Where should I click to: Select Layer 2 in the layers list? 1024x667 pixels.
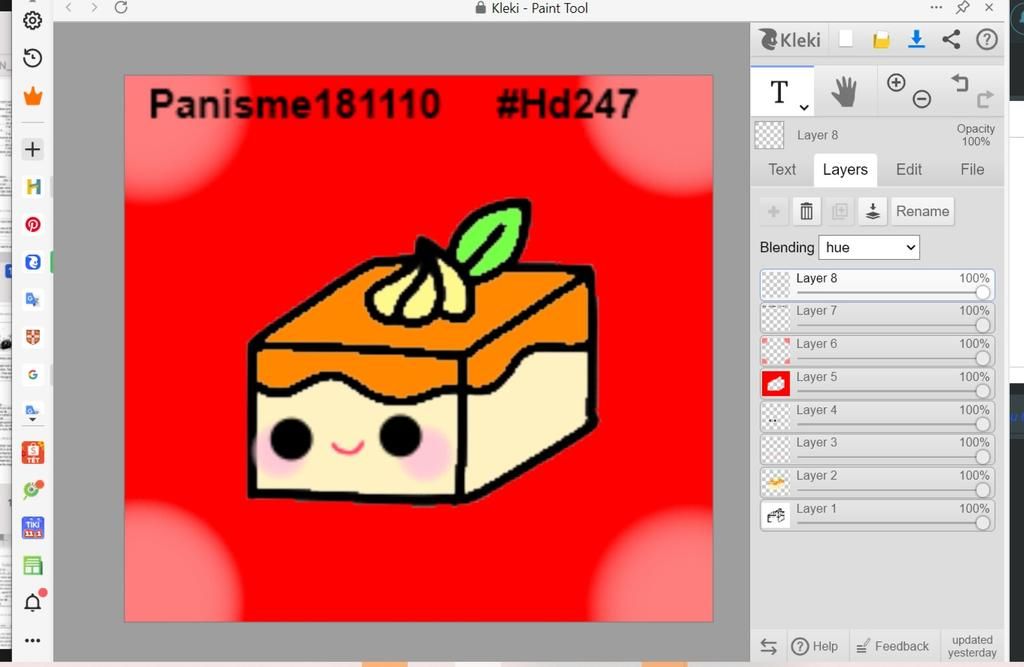pyautogui.click(x=877, y=483)
